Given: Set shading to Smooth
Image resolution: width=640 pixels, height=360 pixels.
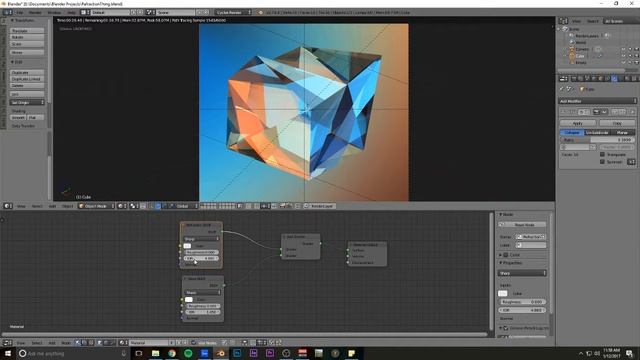Looking at the screenshot, I should 18,118.
